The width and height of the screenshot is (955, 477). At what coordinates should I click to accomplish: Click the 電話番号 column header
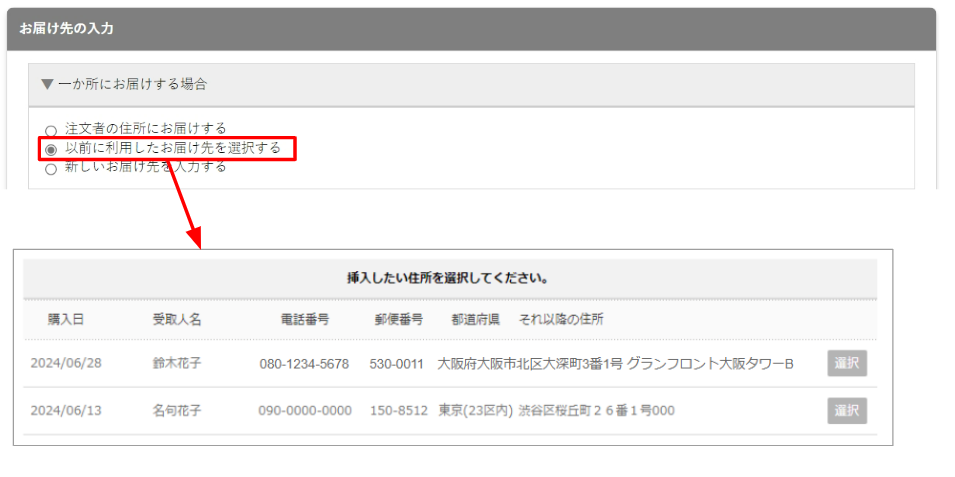305,320
